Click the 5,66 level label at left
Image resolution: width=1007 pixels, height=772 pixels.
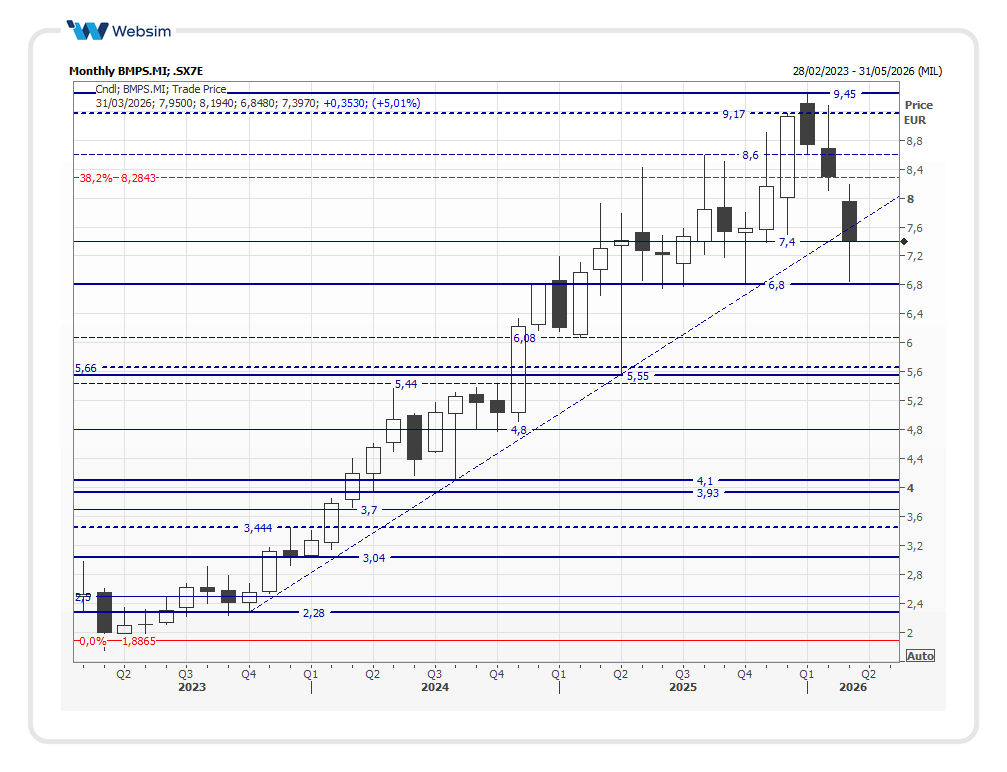click(x=86, y=369)
